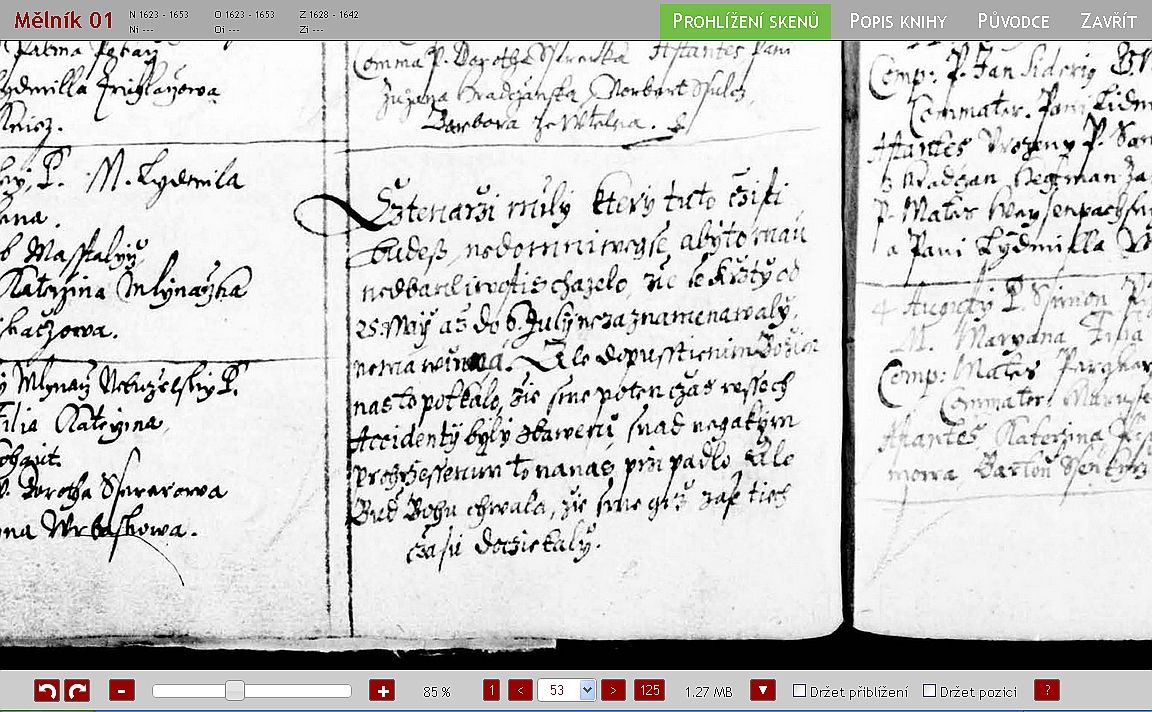The height and width of the screenshot is (712, 1152).
Task: Click Zavřít to close the viewer
Action: point(1108,21)
